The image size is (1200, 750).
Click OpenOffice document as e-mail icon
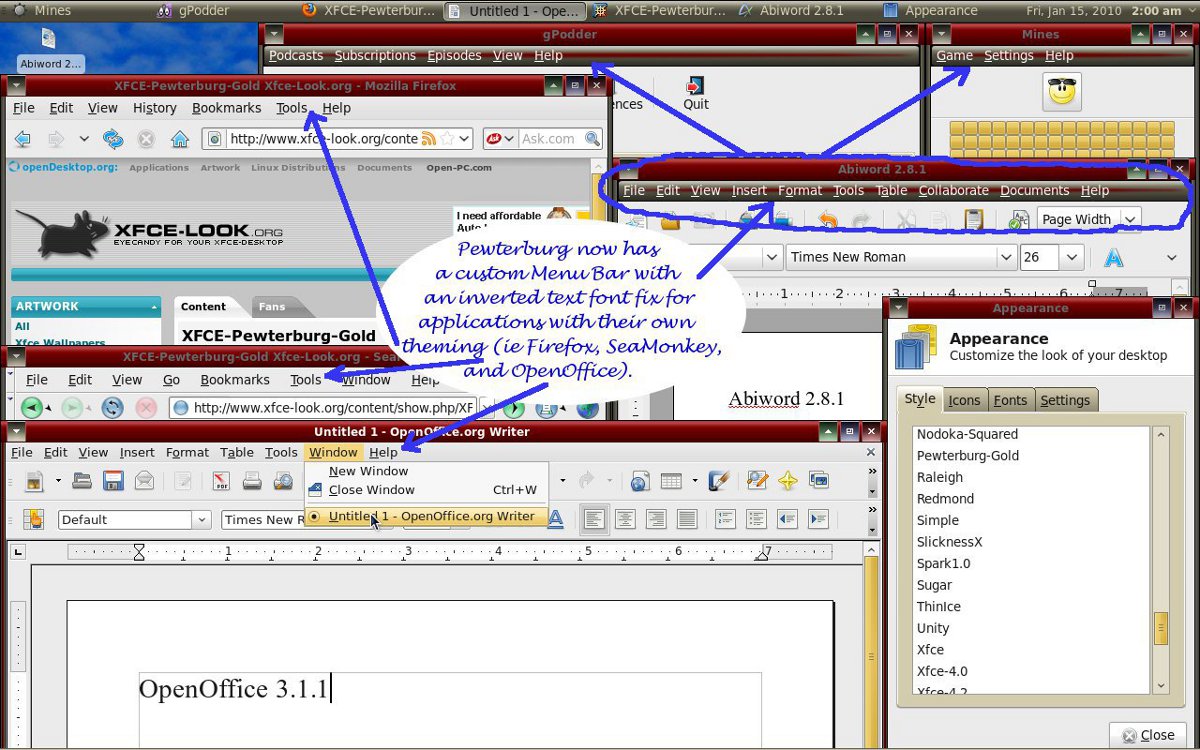(x=144, y=481)
